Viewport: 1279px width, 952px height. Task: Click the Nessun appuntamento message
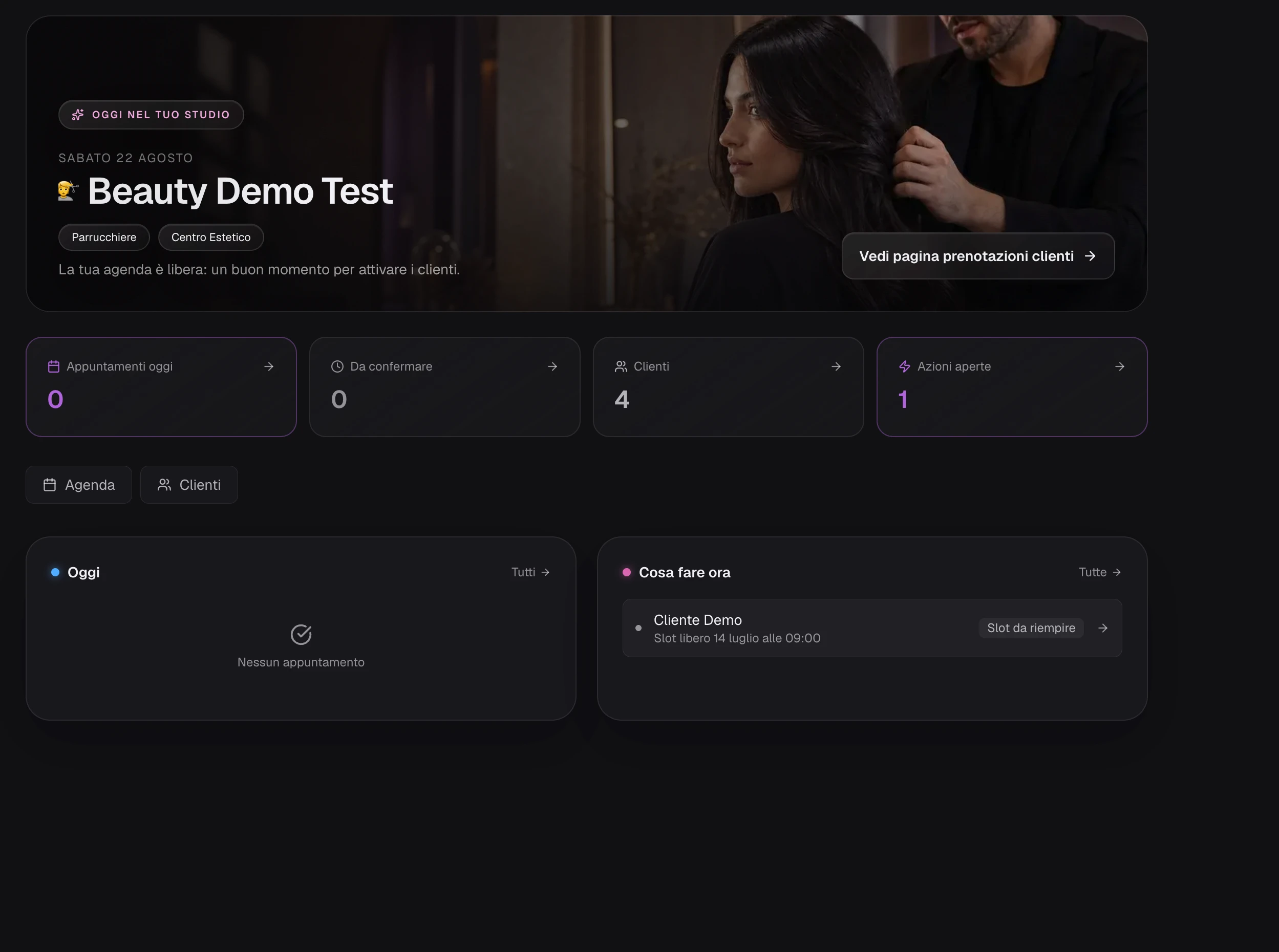[x=301, y=662]
